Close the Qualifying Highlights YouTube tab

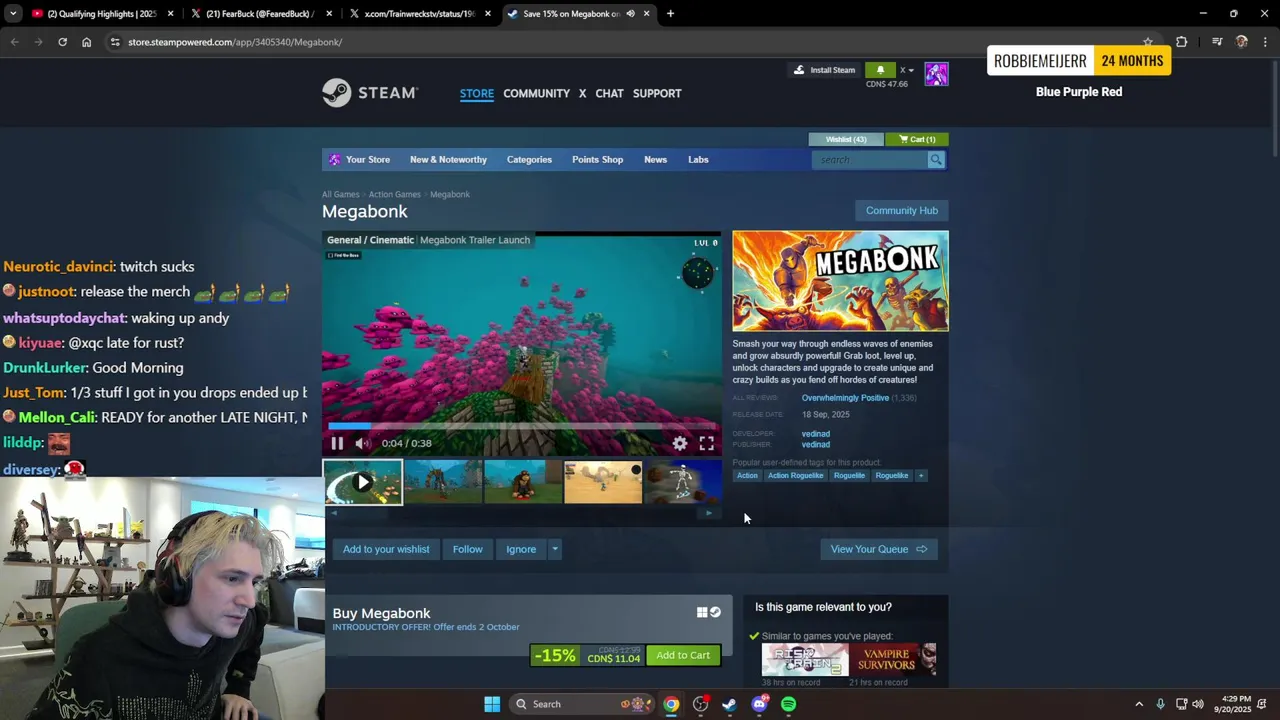pyautogui.click(x=171, y=14)
